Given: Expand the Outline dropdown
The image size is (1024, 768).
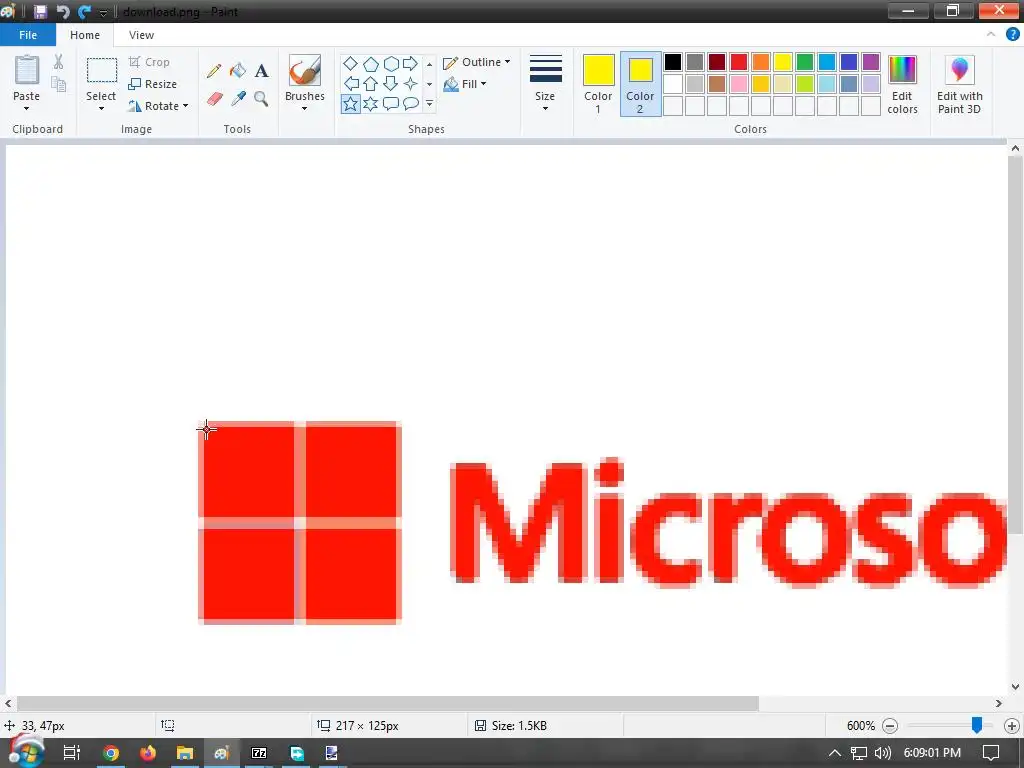Looking at the screenshot, I should (507, 62).
